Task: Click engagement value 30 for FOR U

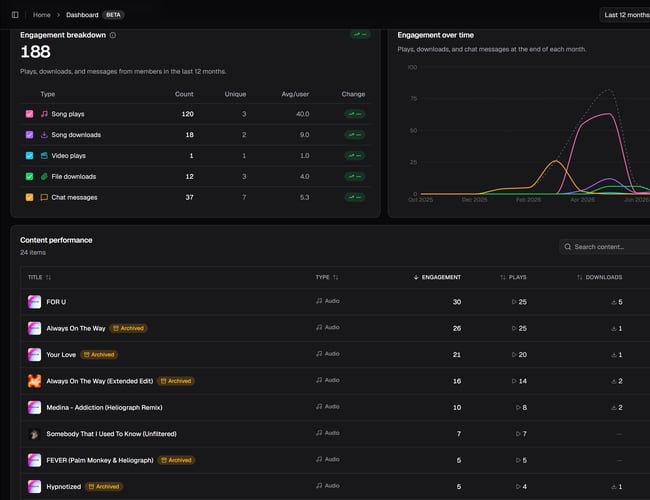Action: pos(457,302)
